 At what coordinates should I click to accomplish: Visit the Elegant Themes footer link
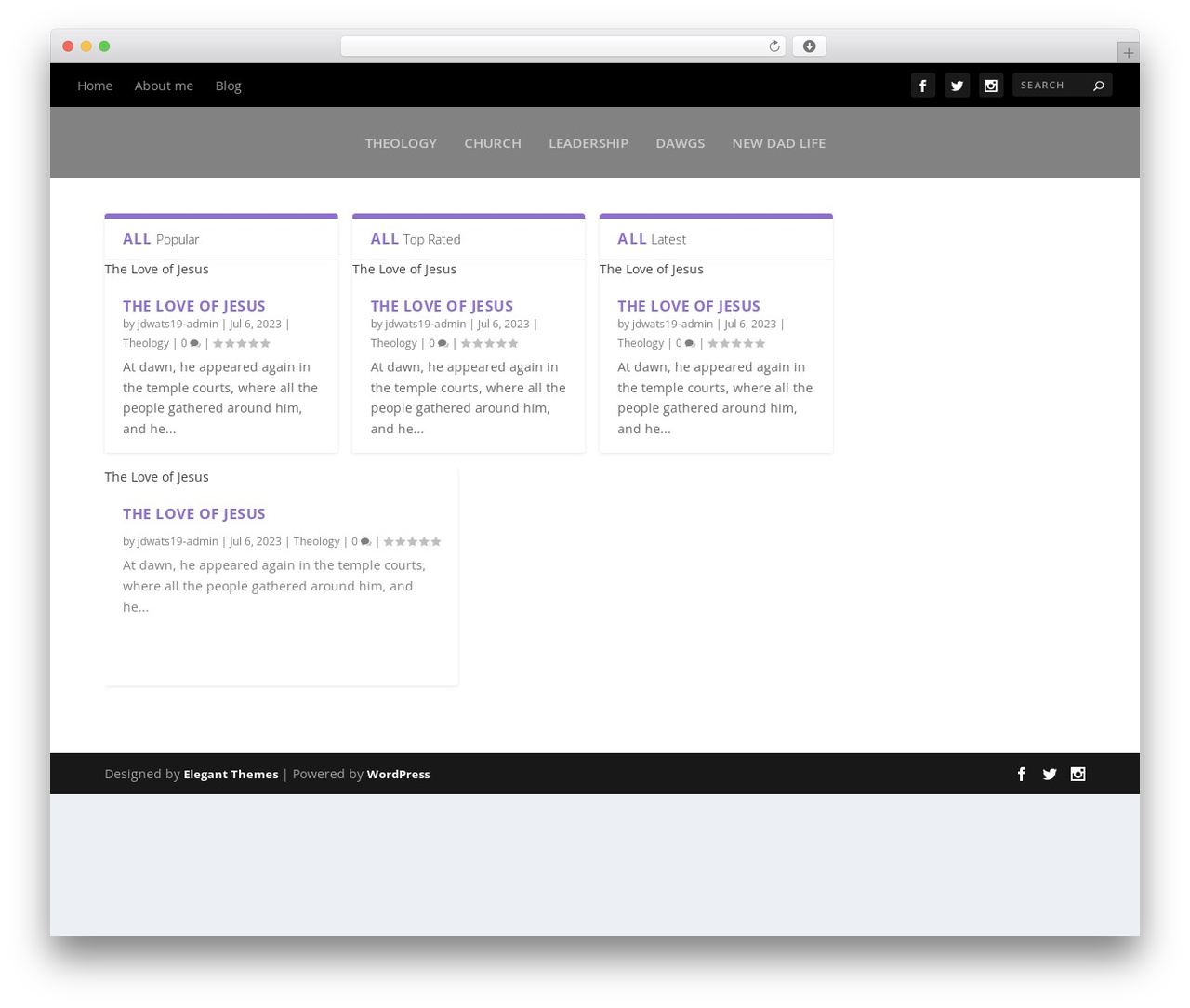point(231,774)
